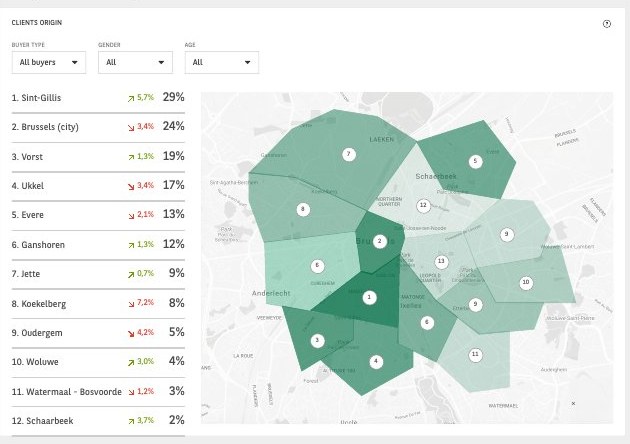630x444 pixels.
Task: Select the '10. Woluwe' list entry
Action: 35,362
